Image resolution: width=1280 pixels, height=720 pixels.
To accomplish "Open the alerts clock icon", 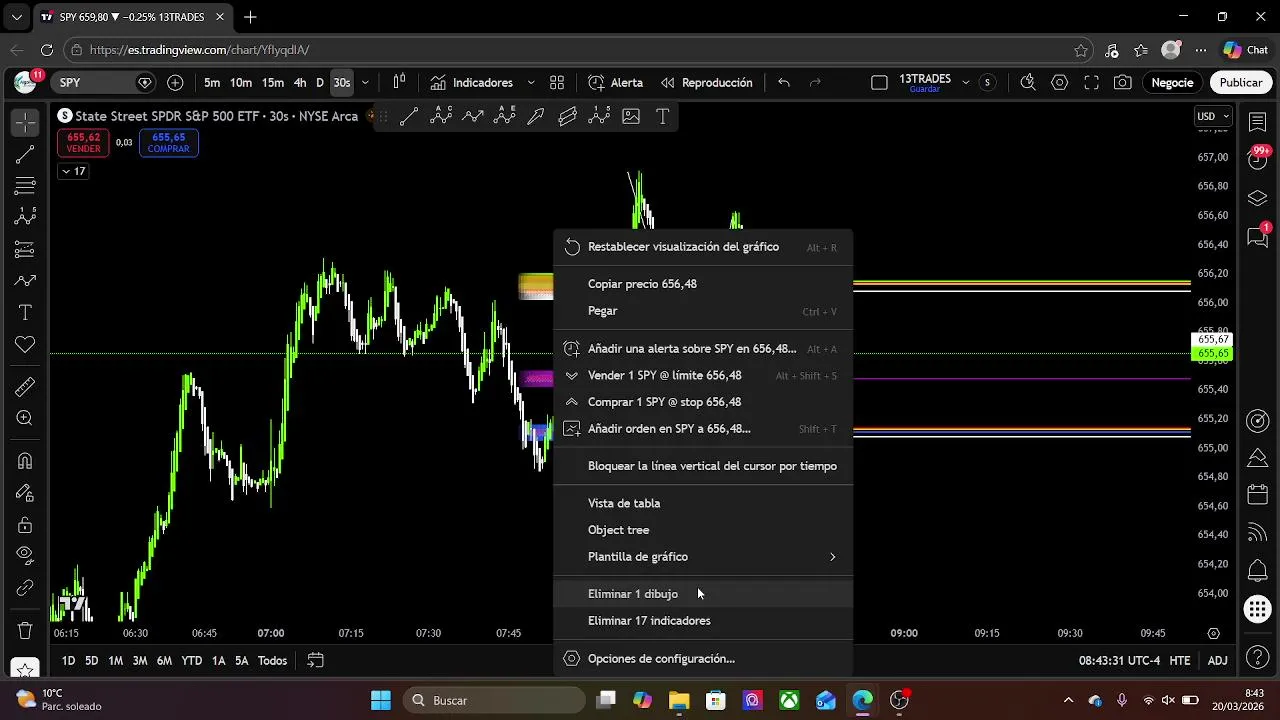I will tap(1257, 160).
